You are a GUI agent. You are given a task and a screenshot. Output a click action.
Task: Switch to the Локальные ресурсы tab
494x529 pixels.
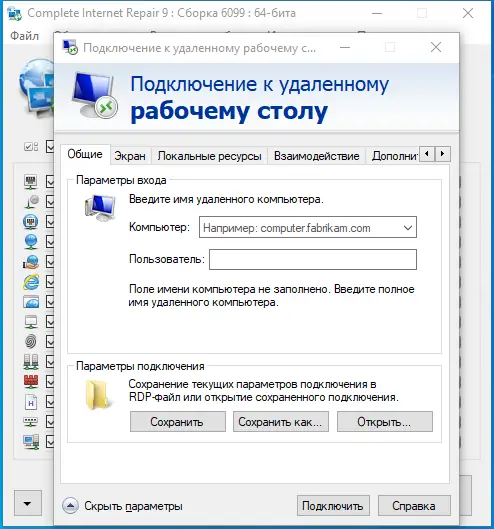click(209, 156)
